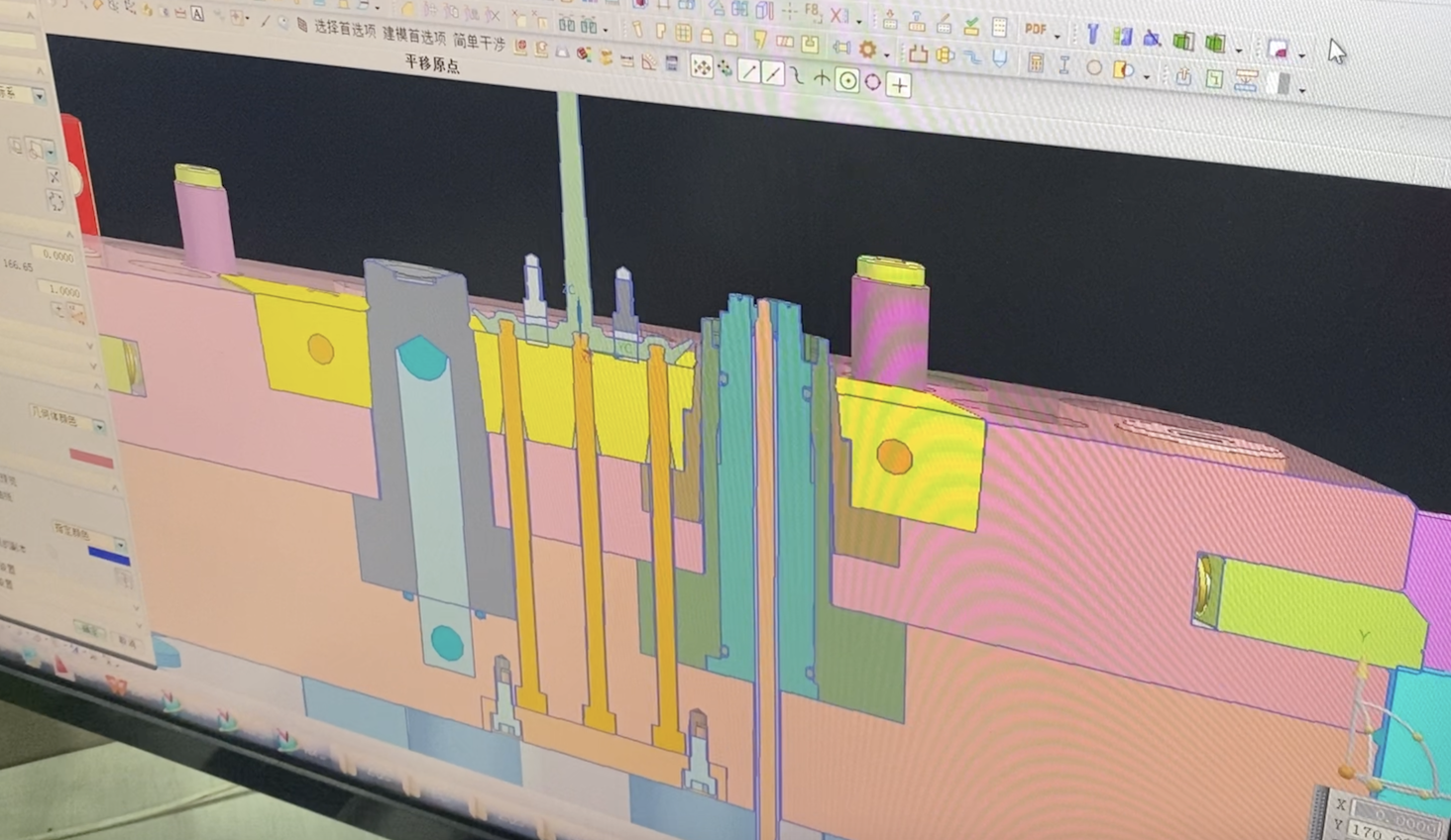Click the 简单干涉 button
Viewport: 1451px width, 840px height.
(x=479, y=43)
